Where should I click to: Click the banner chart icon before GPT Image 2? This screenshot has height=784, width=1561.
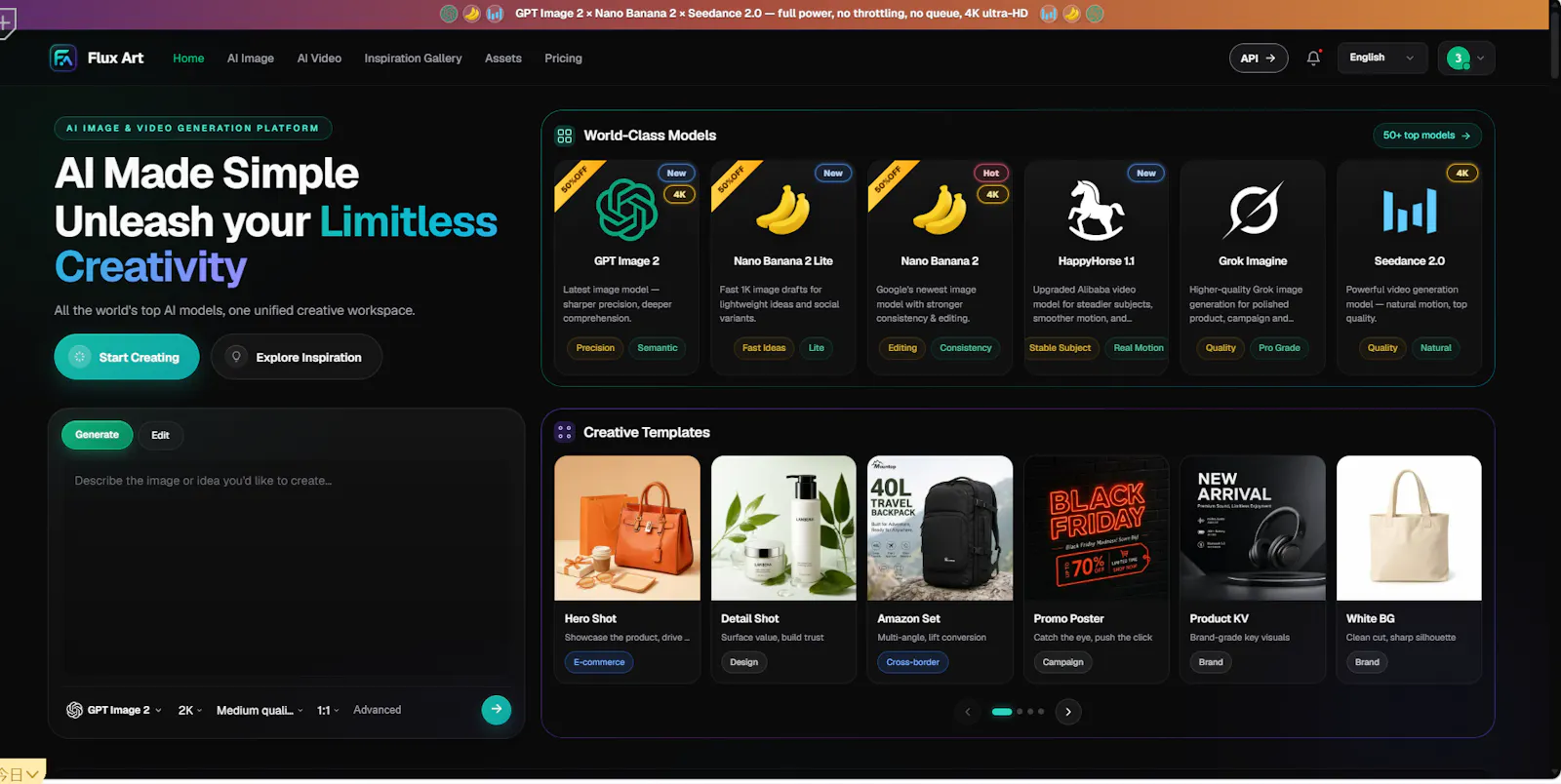click(x=495, y=14)
